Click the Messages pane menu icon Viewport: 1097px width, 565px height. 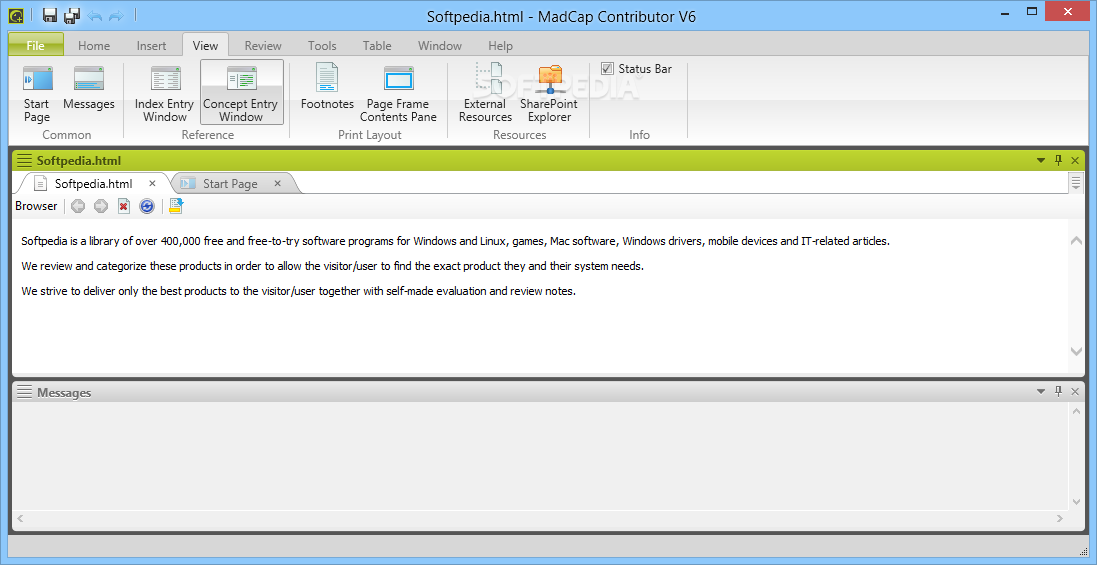click(x=24, y=392)
